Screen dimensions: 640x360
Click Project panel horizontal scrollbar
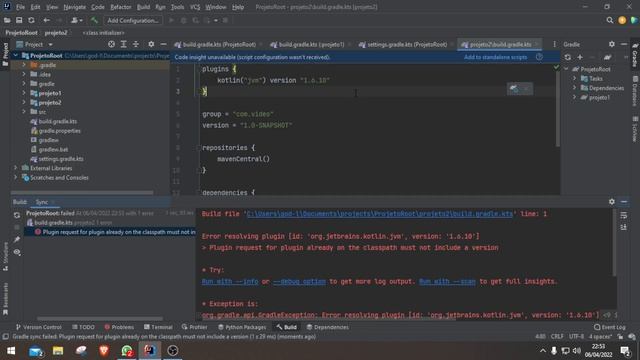pos(82,192)
